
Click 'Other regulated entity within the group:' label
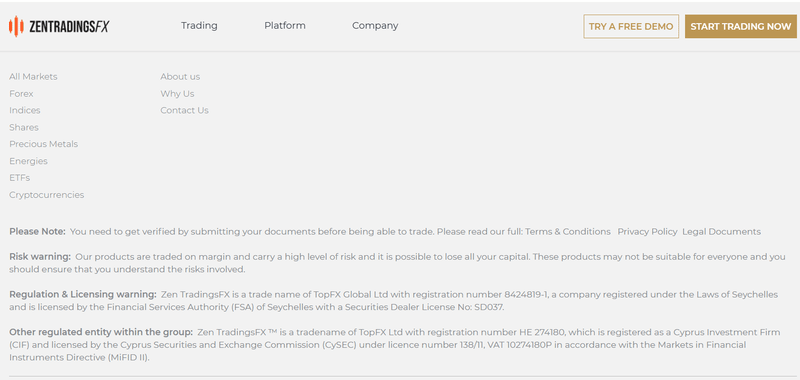coord(101,332)
